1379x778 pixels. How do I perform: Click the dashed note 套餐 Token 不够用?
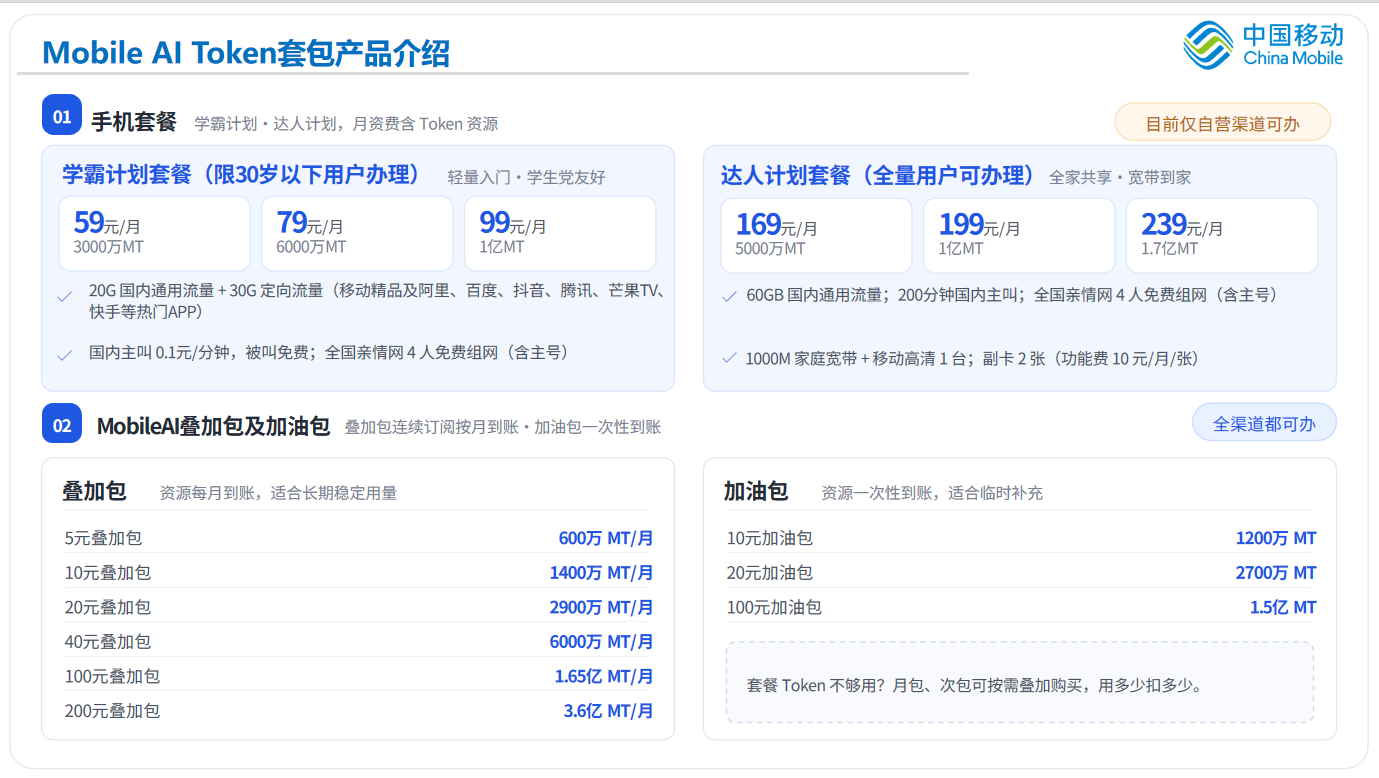(1020, 683)
